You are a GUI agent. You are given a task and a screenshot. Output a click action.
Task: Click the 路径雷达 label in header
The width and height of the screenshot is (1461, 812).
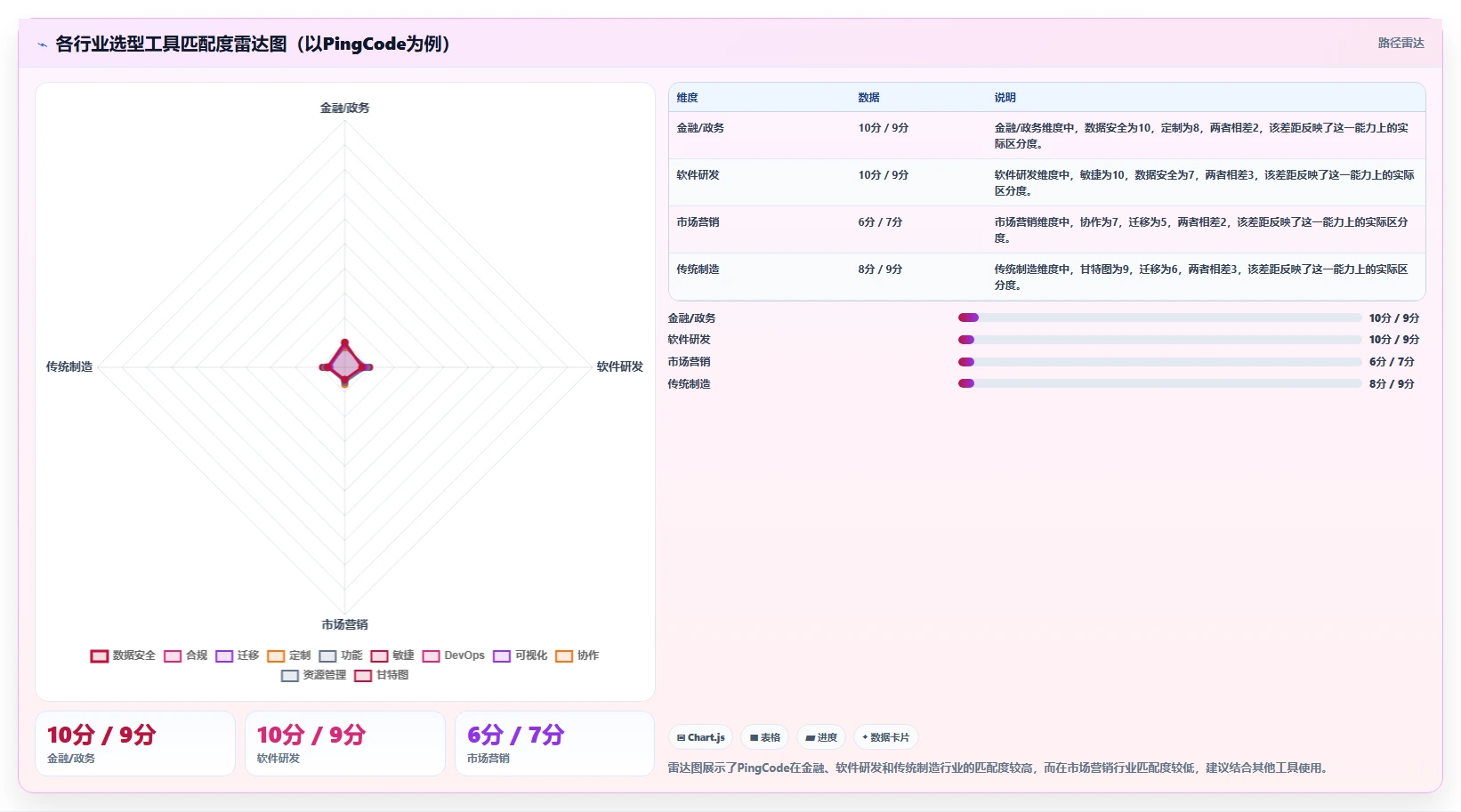pyautogui.click(x=1401, y=43)
